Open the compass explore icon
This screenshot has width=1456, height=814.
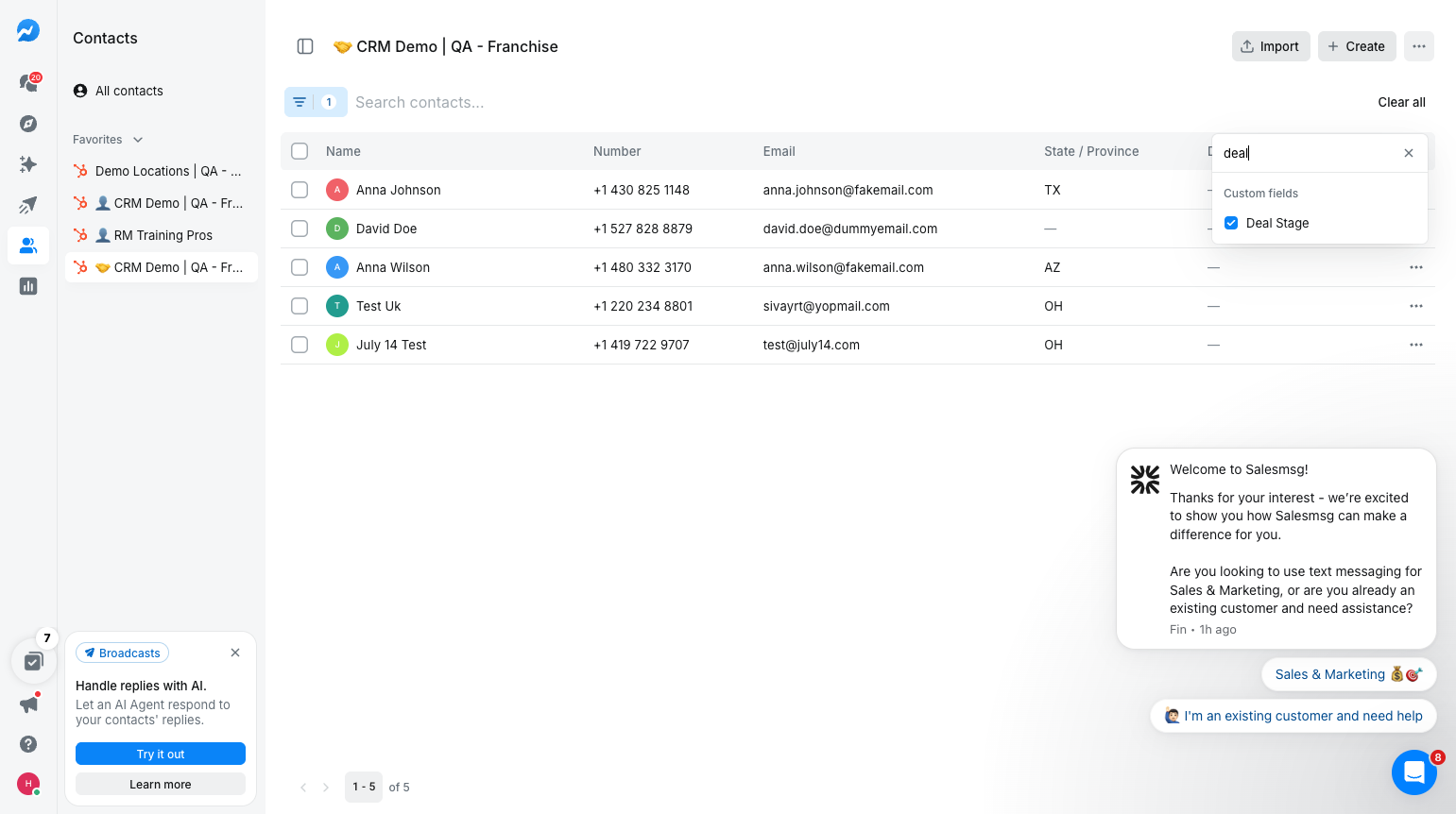click(x=28, y=124)
